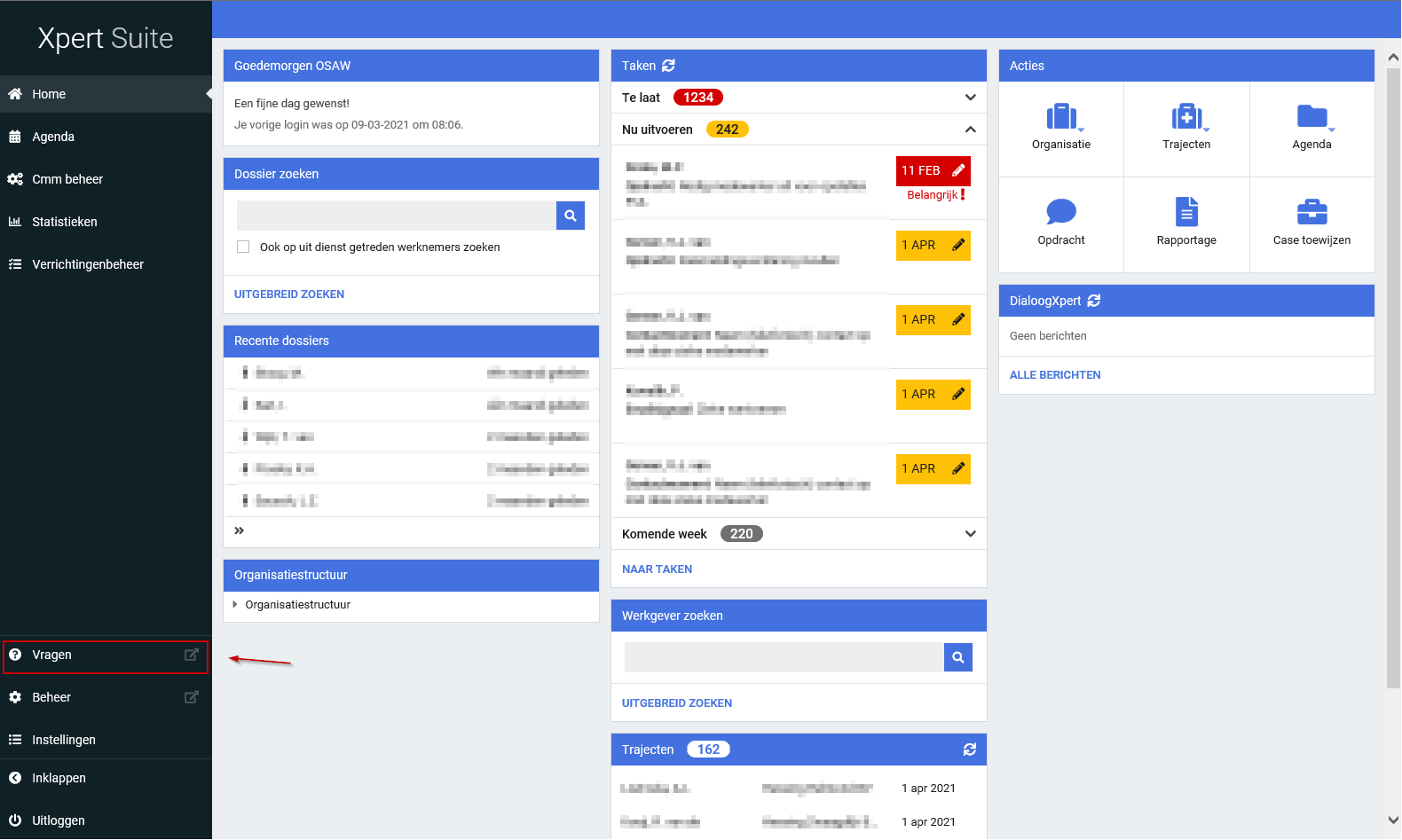Expand the Organisatiestructuur tree node
1402x840 pixels.
point(235,605)
